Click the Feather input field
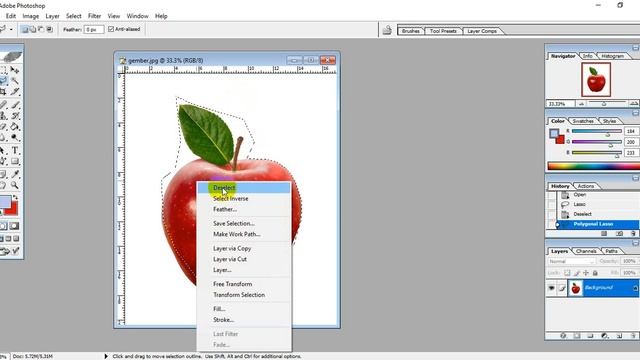Viewport: 640px width, 360px height. (x=93, y=29)
